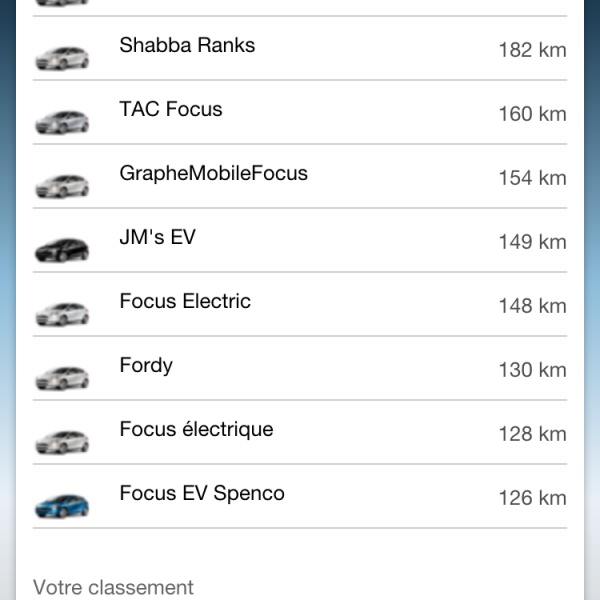Click the 149 km distance value
Viewport: 600px width, 600px height.
(532, 242)
